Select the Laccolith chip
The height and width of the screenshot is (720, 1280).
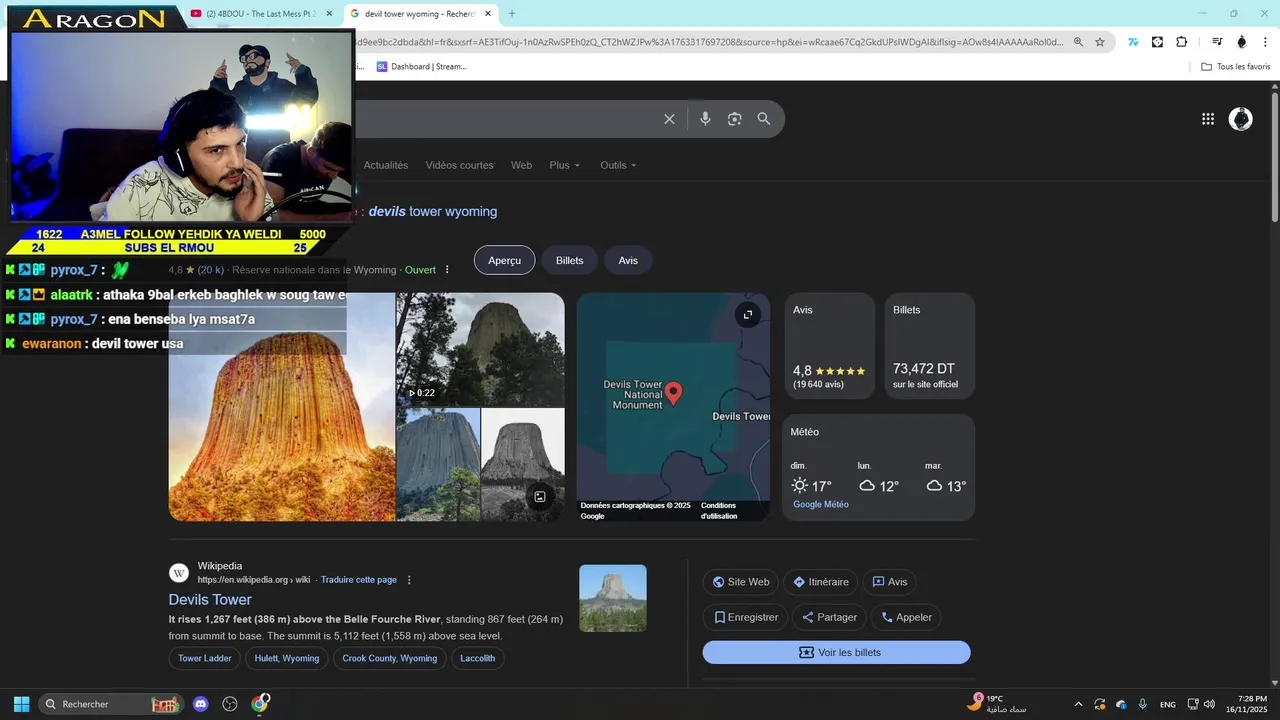(478, 659)
